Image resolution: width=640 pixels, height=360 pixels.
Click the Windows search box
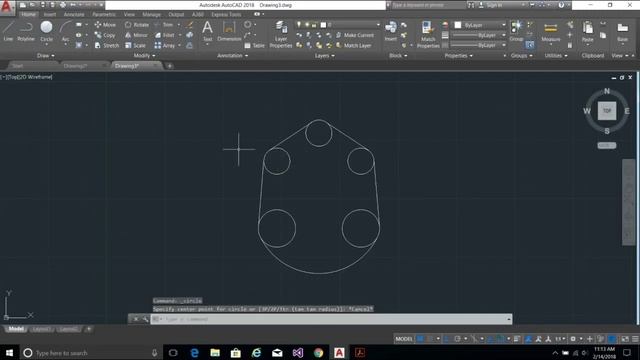point(91,353)
